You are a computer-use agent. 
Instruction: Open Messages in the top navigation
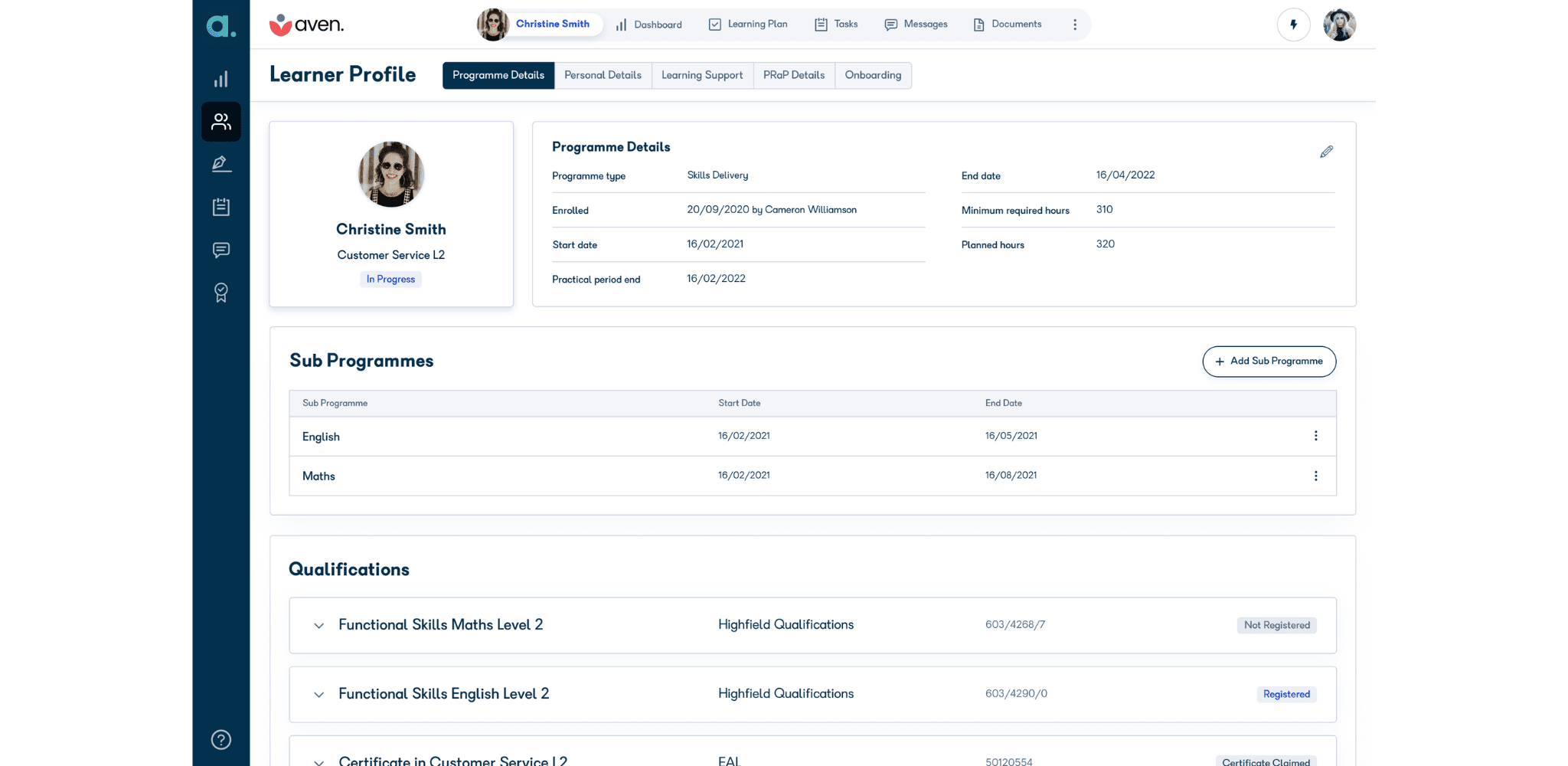(x=916, y=25)
